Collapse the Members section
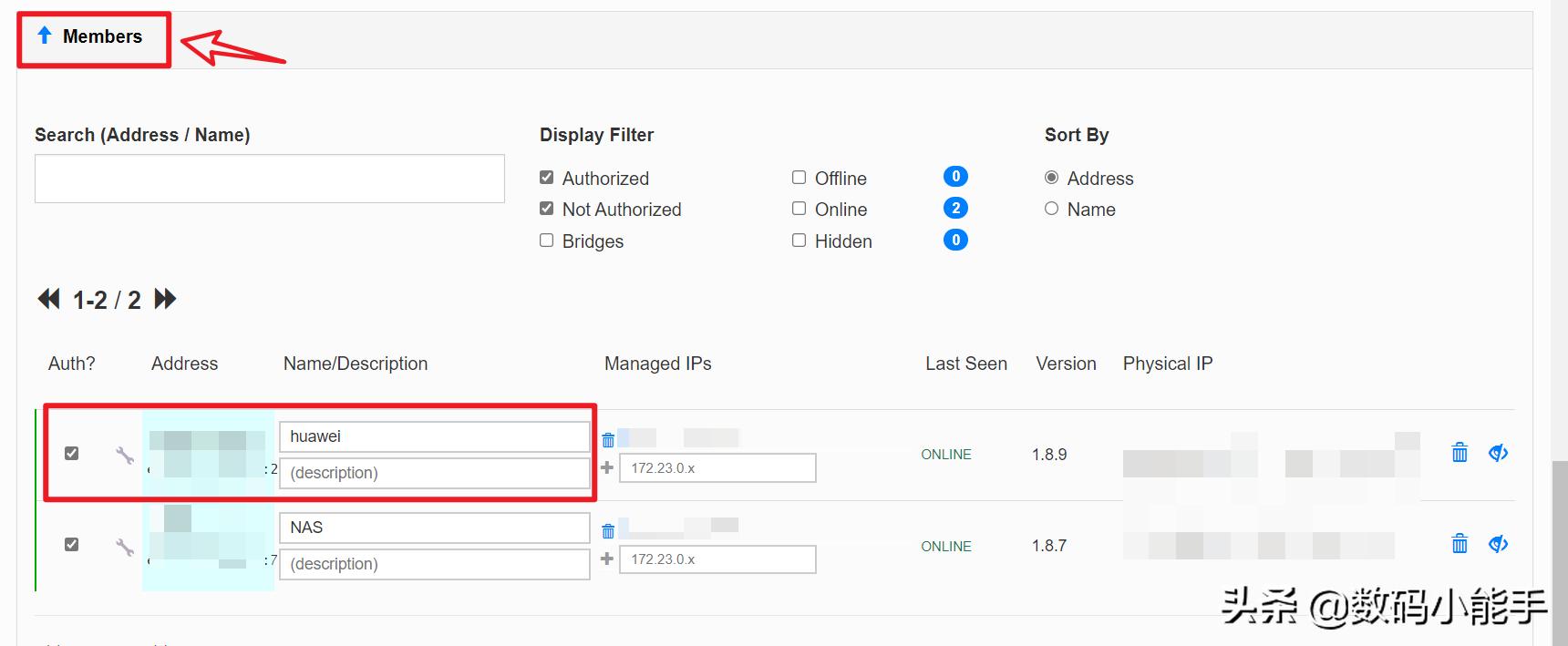 point(89,36)
